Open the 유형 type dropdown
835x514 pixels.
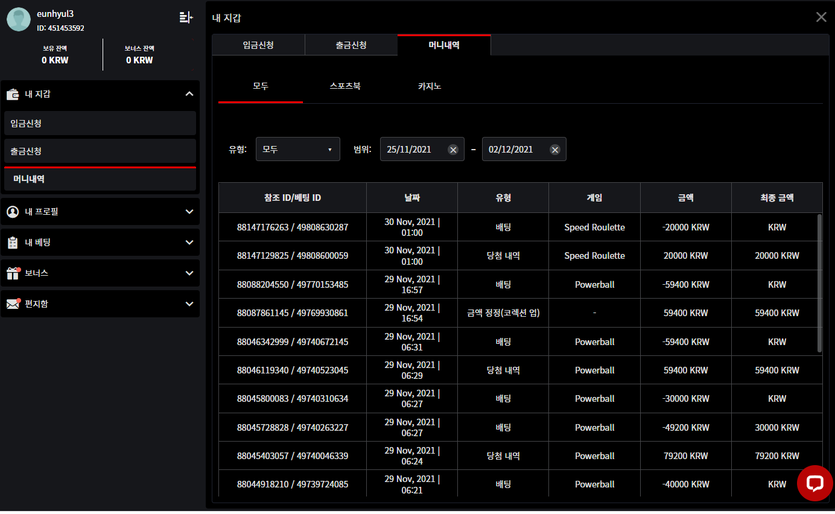(x=298, y=150)
